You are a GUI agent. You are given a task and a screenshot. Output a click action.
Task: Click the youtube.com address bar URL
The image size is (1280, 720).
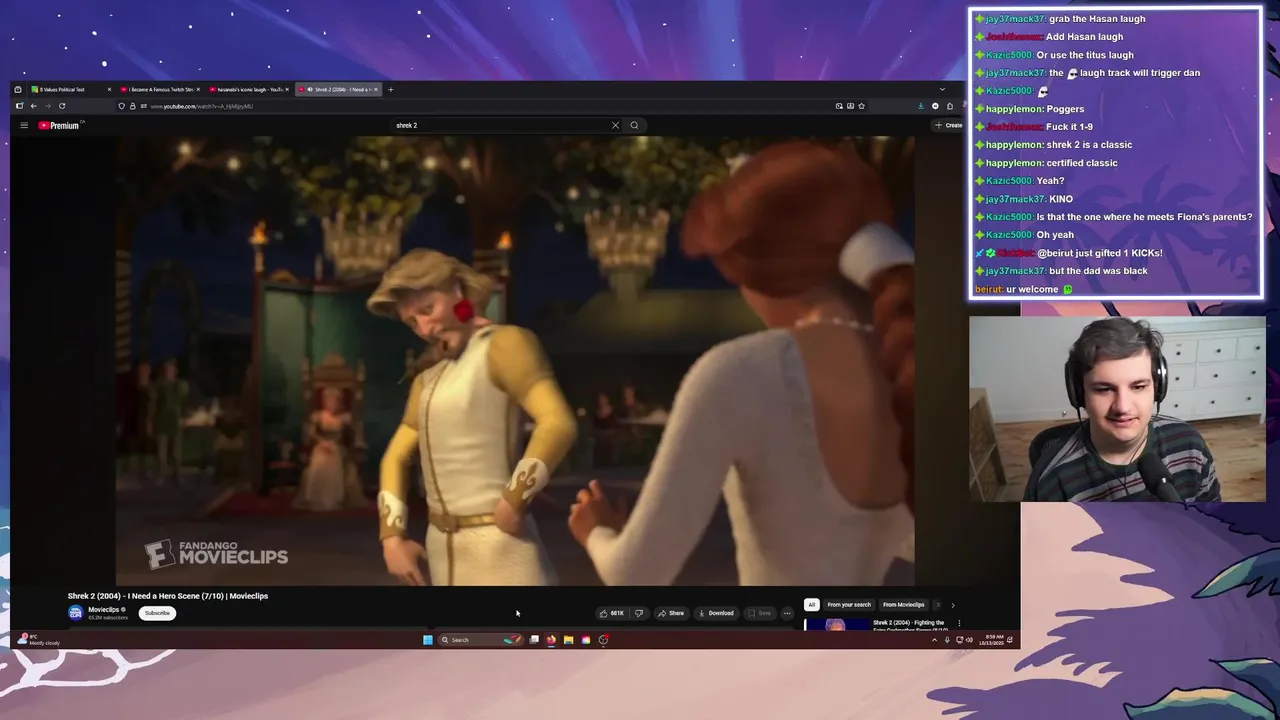click(x=202, y=106)
